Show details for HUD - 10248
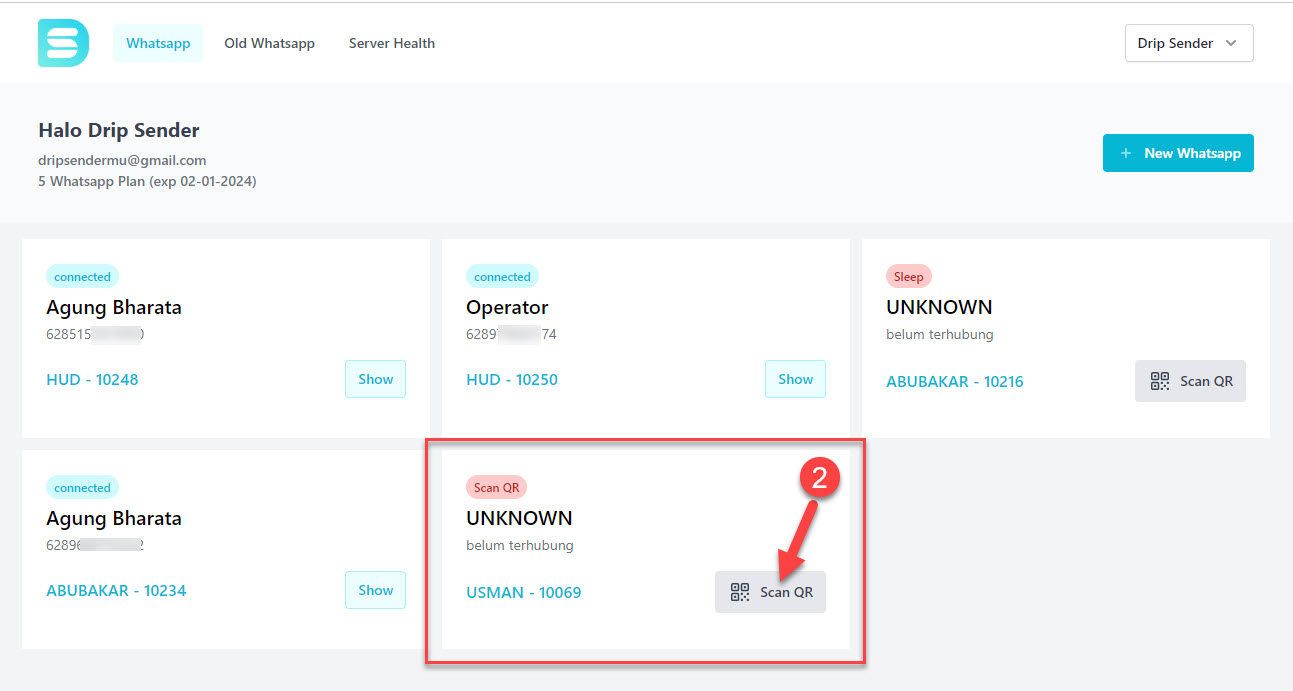 [x=376, y=379]
